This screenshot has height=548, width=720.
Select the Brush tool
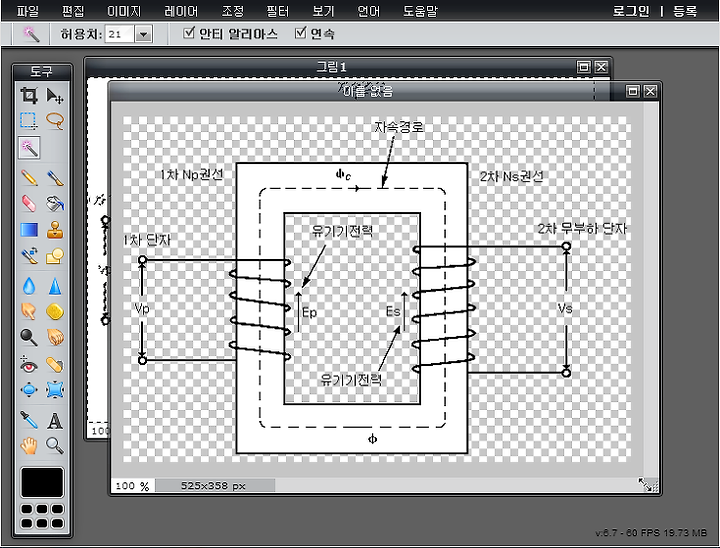click(x=55, y=177)
